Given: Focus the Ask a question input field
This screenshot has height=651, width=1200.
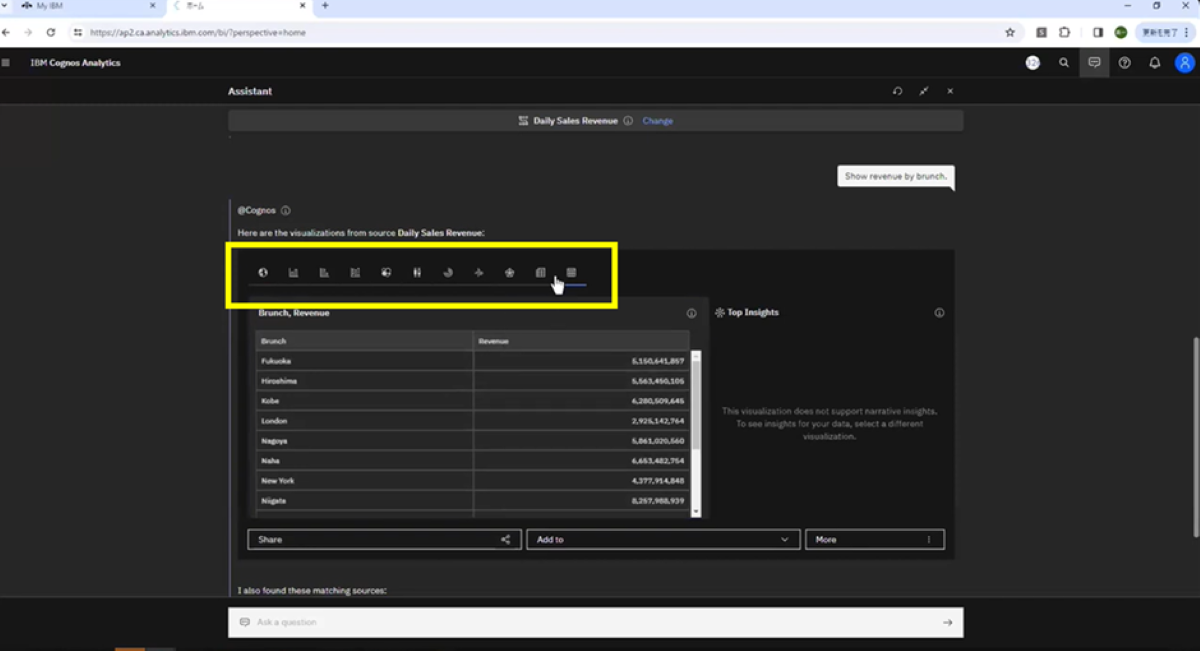Looking at the screenshot, I should pos(596,622).
